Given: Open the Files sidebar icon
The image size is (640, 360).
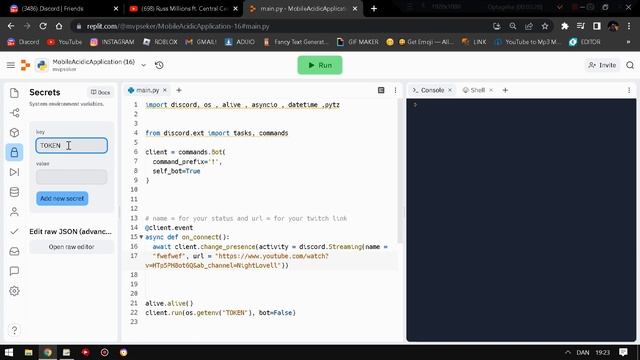Looking at the screenshot, I should (14, 93).
